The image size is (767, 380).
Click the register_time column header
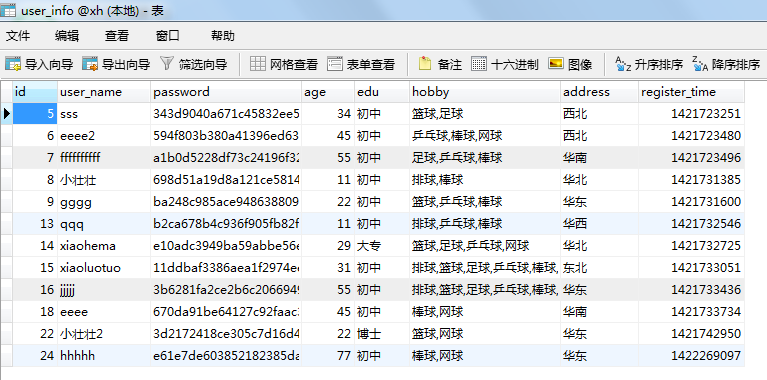tap(691, 92)
